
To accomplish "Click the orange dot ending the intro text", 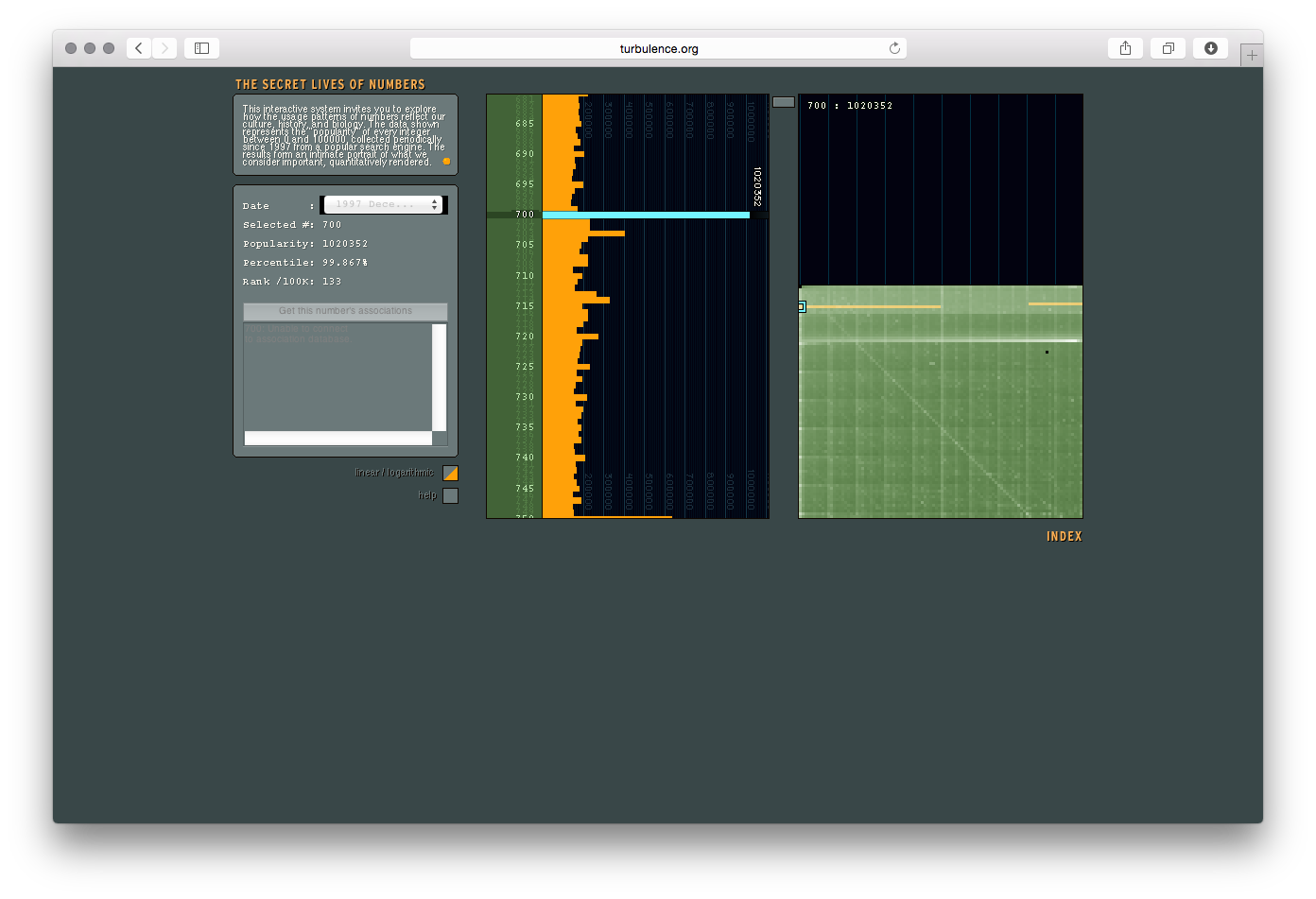I will [x=446, y=162].
